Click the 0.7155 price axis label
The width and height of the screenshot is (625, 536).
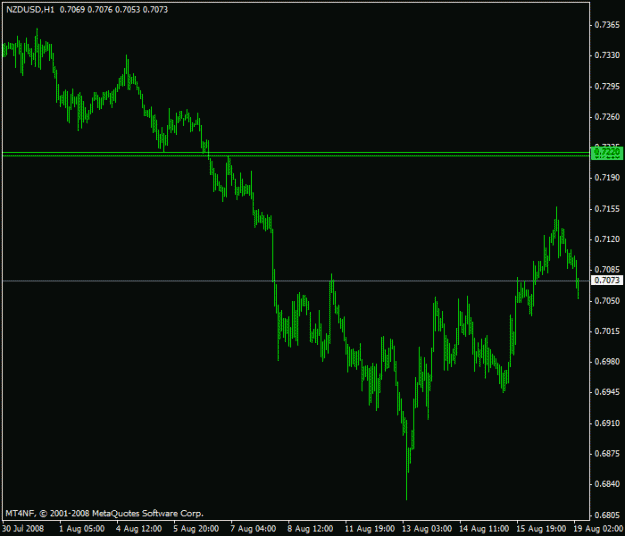click(607, 209)
